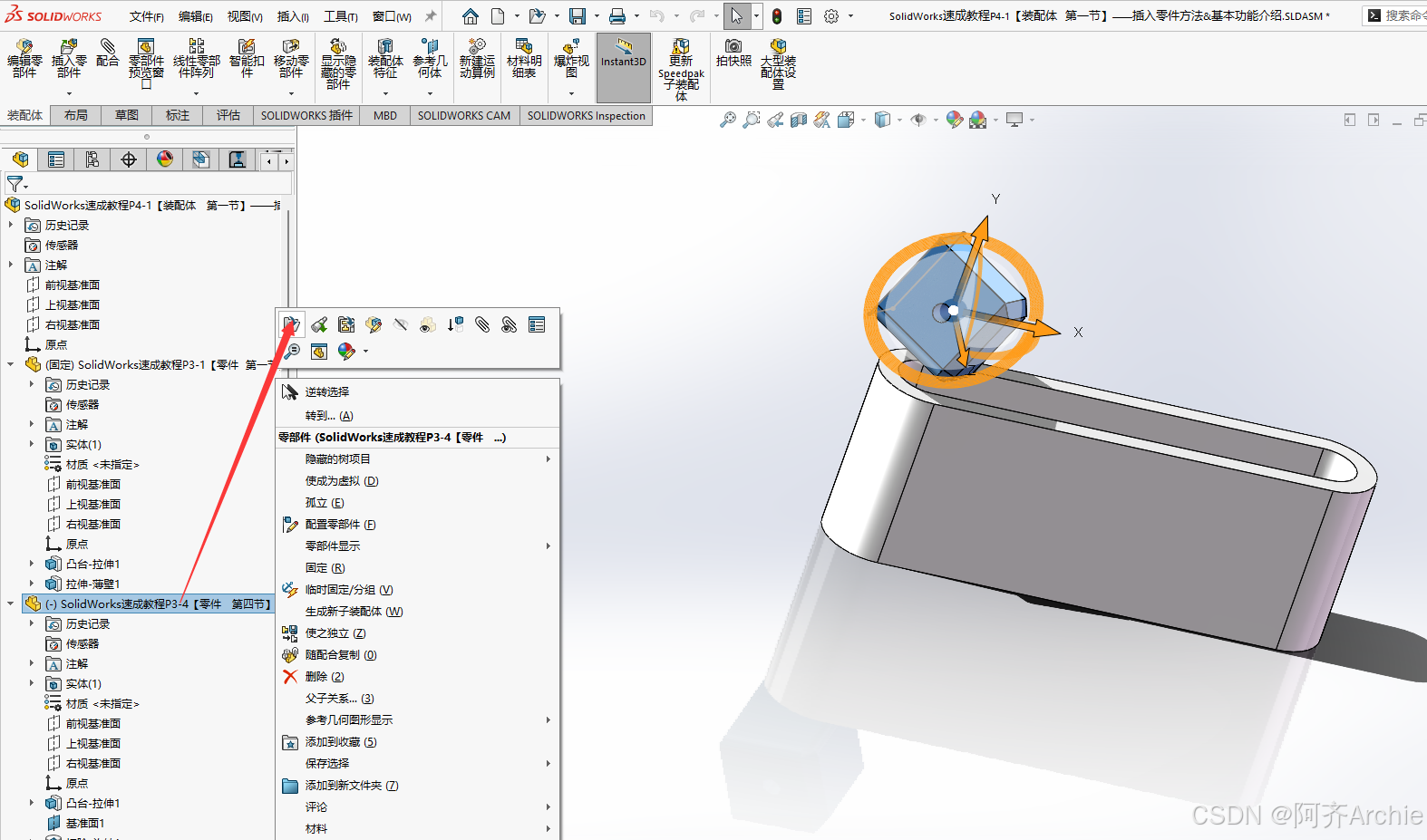Image resolution: width=1427 pixels, height=840 pixels.
Task: Click the Reference Geometry (参考几何体) icon
Action: [x=430, y=58]
